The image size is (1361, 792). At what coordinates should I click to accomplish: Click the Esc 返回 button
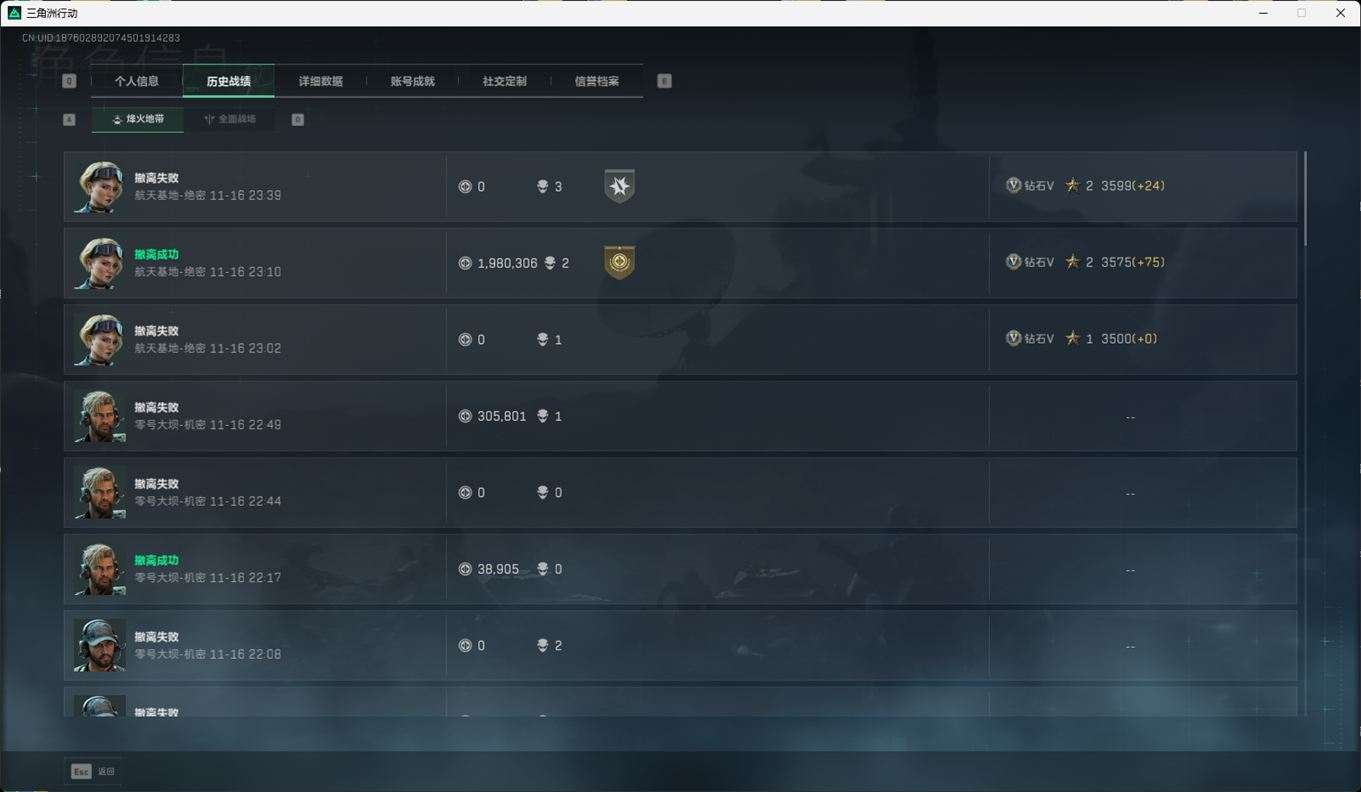[x=92, y=771]
